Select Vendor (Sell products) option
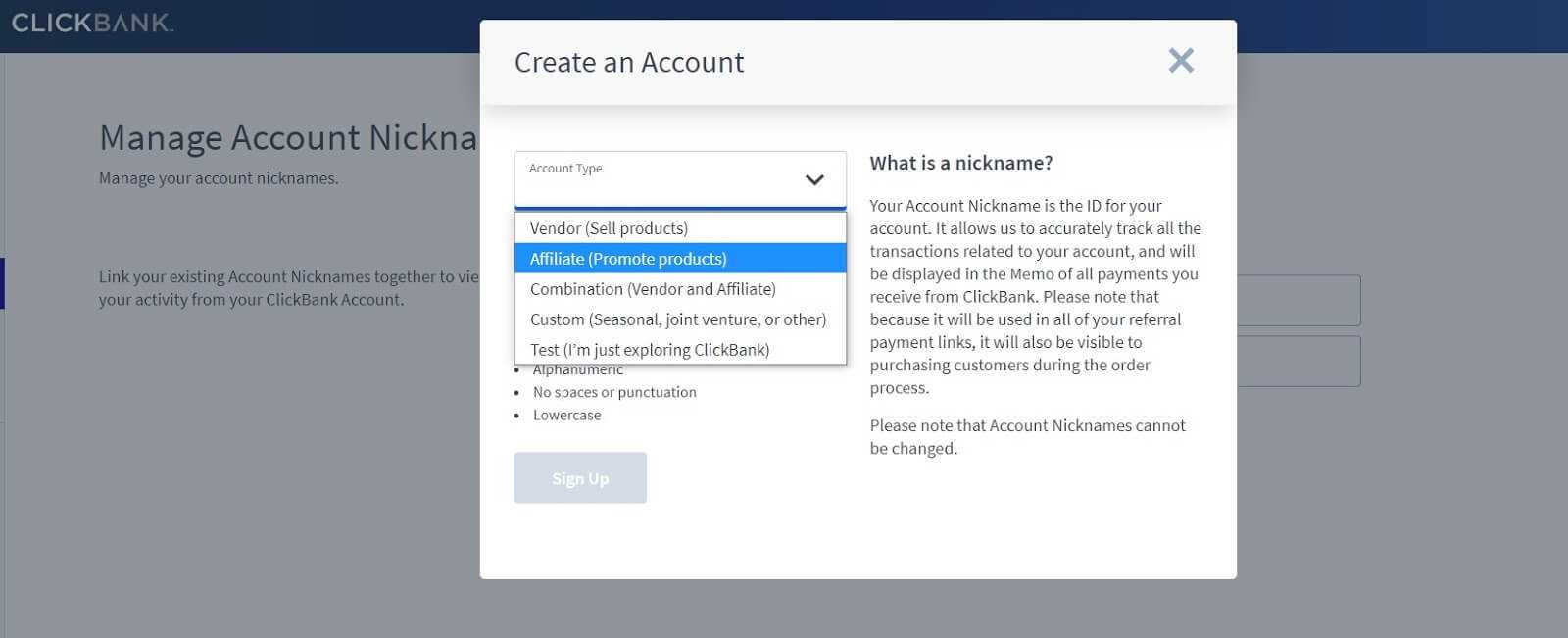The width and height of the screenshot is (1568, 638). [680, 228]
